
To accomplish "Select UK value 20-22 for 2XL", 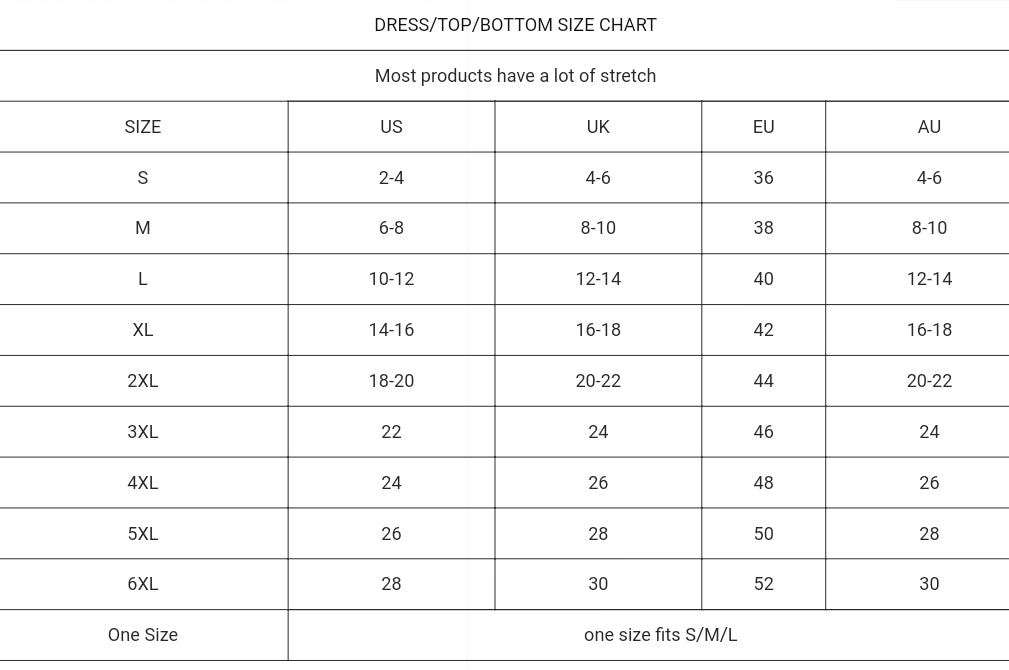I will pyautogui.click(x=598, y=380).
